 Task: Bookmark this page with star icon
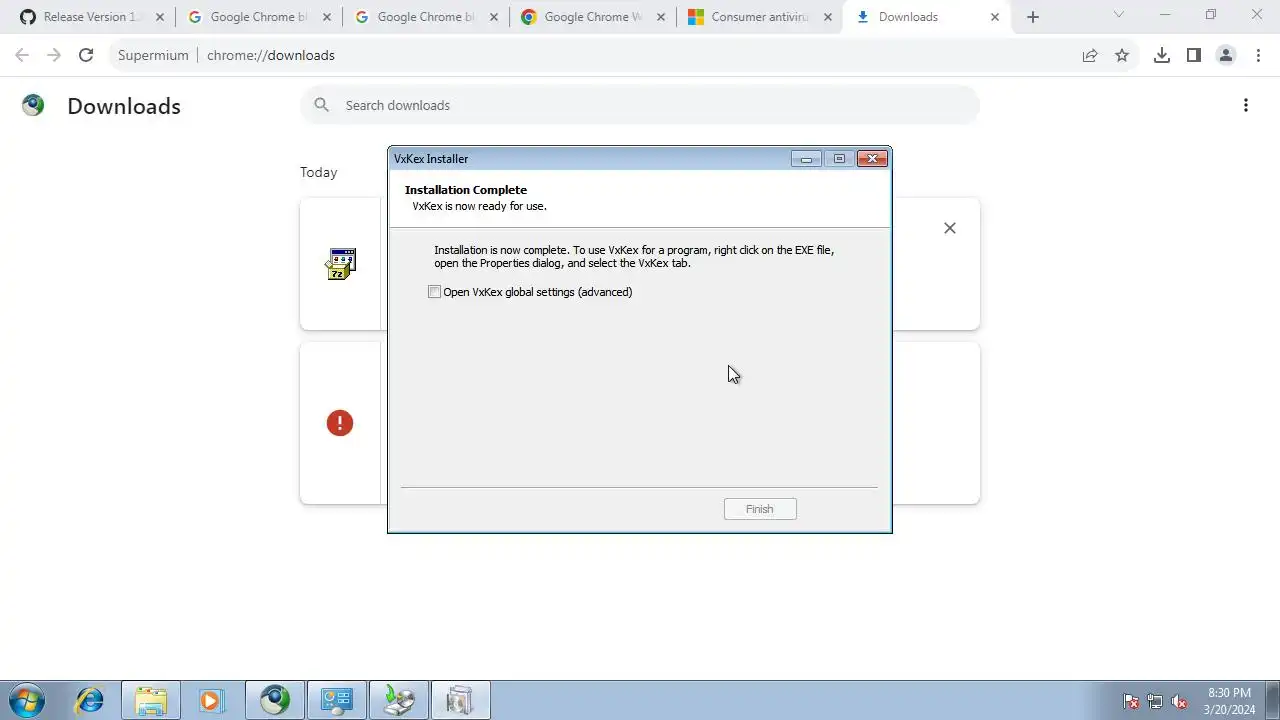pos(1122,55)
